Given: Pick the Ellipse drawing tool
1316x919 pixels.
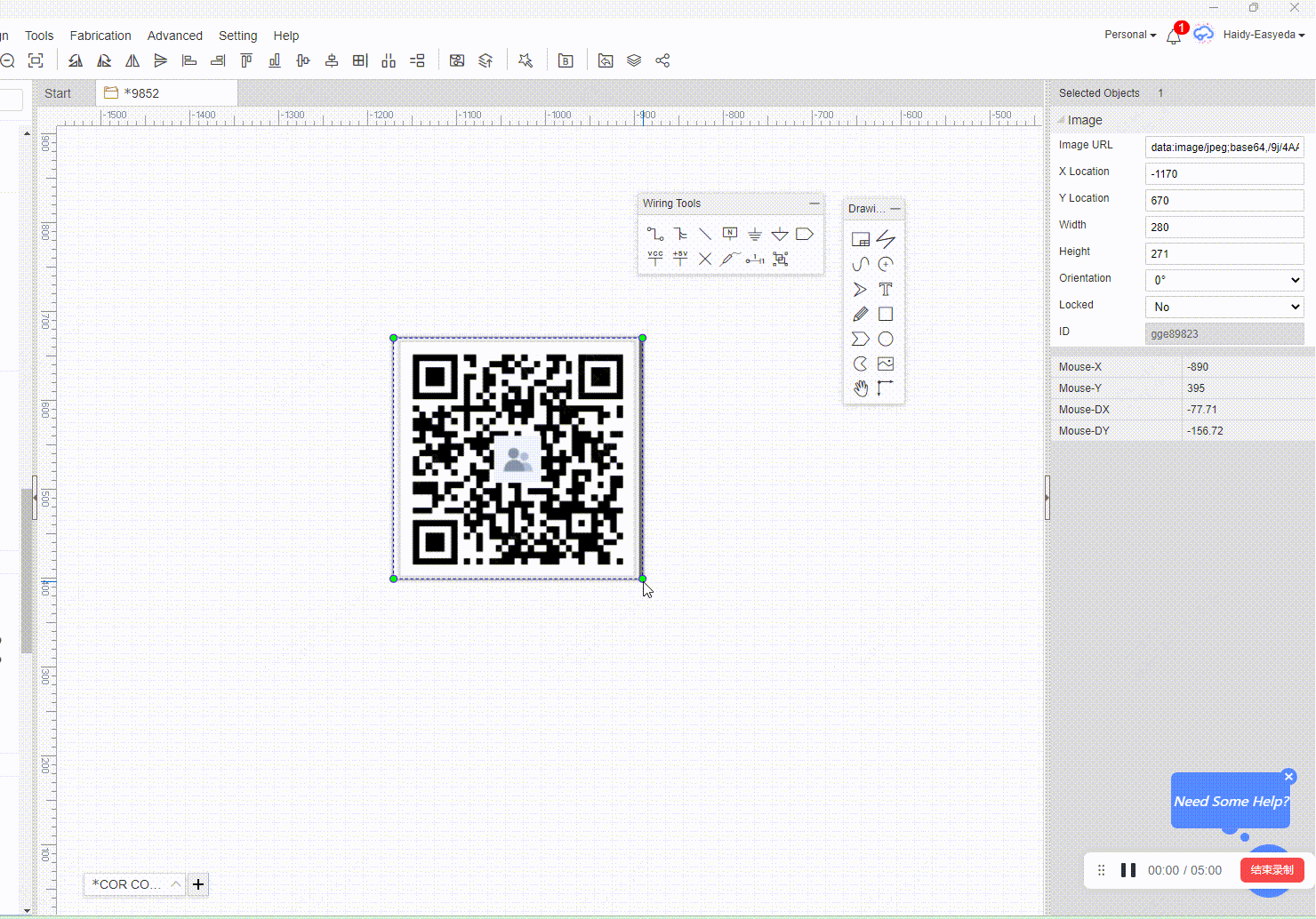Looking at the screenshot, I should (886, 340).
